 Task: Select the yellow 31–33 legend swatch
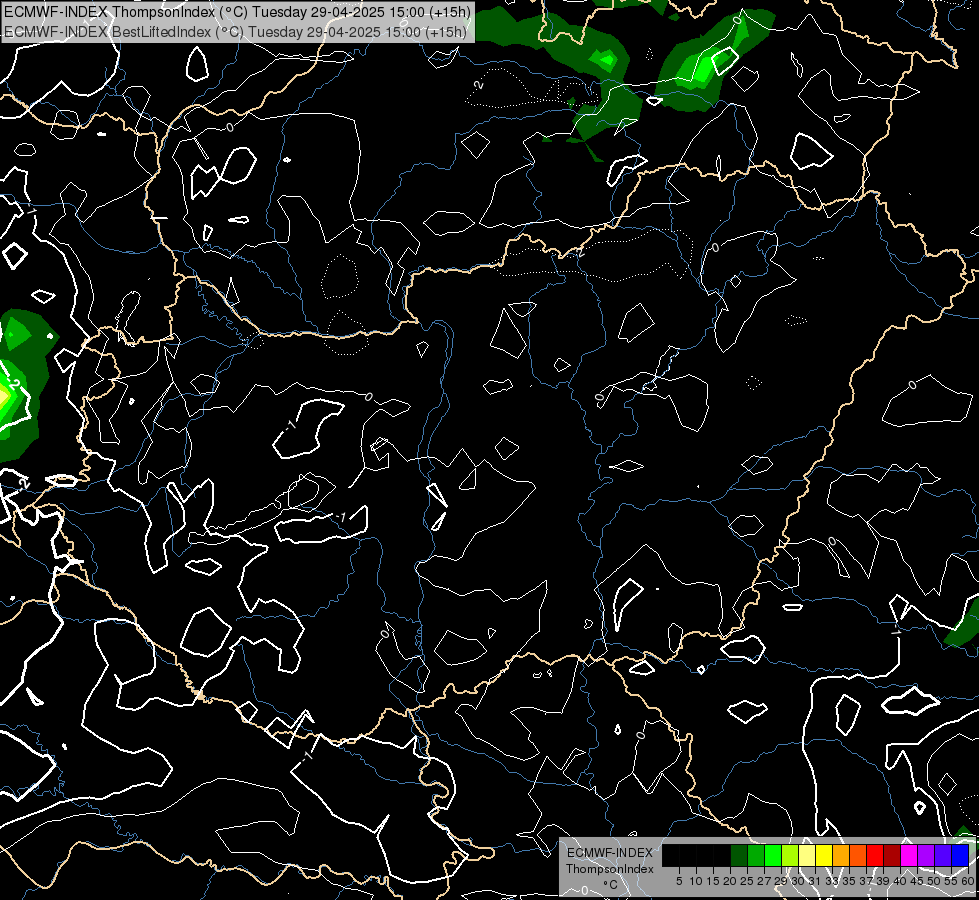pos(824,855)
